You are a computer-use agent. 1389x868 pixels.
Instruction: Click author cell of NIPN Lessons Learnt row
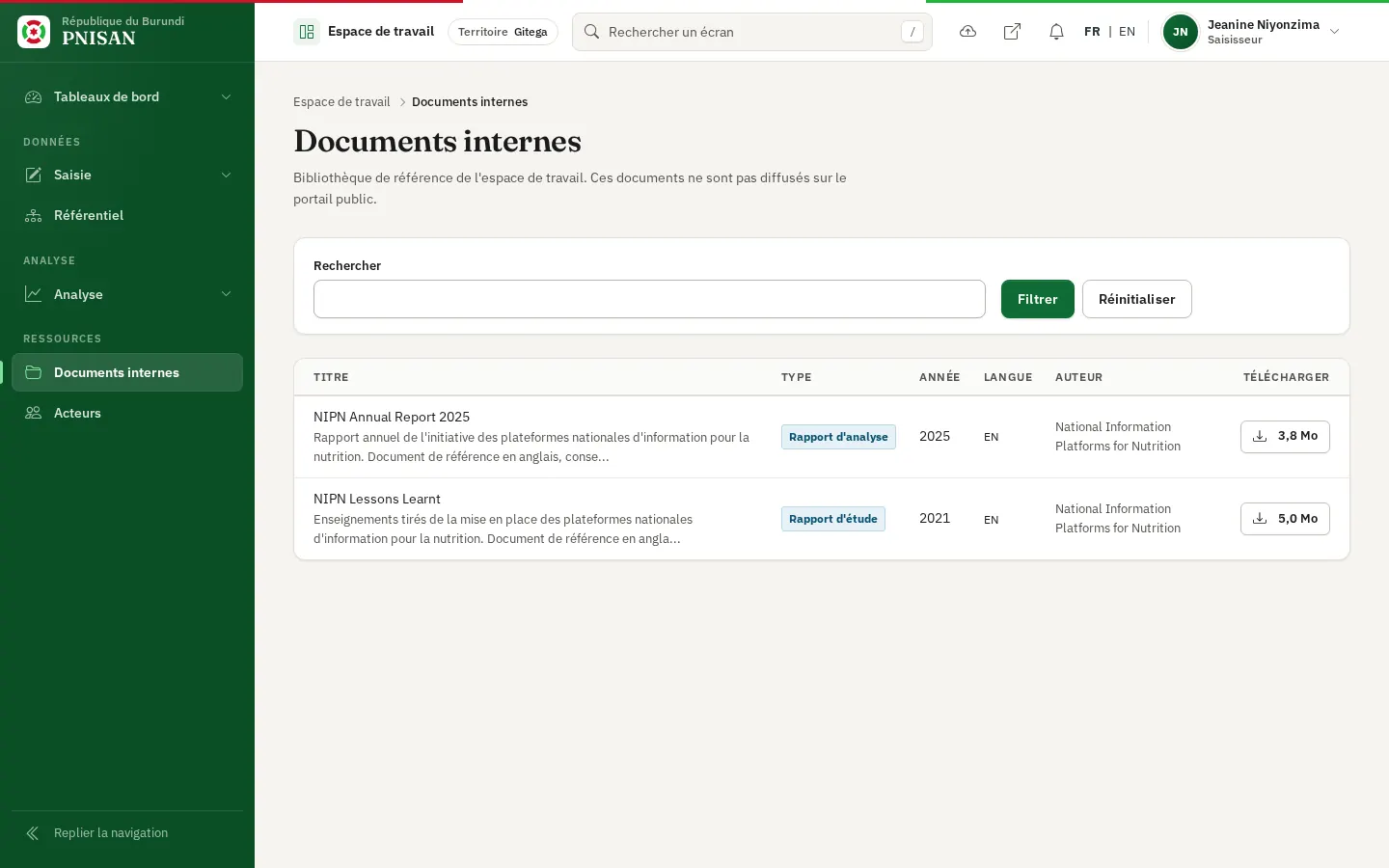(x=1118, y=519)
